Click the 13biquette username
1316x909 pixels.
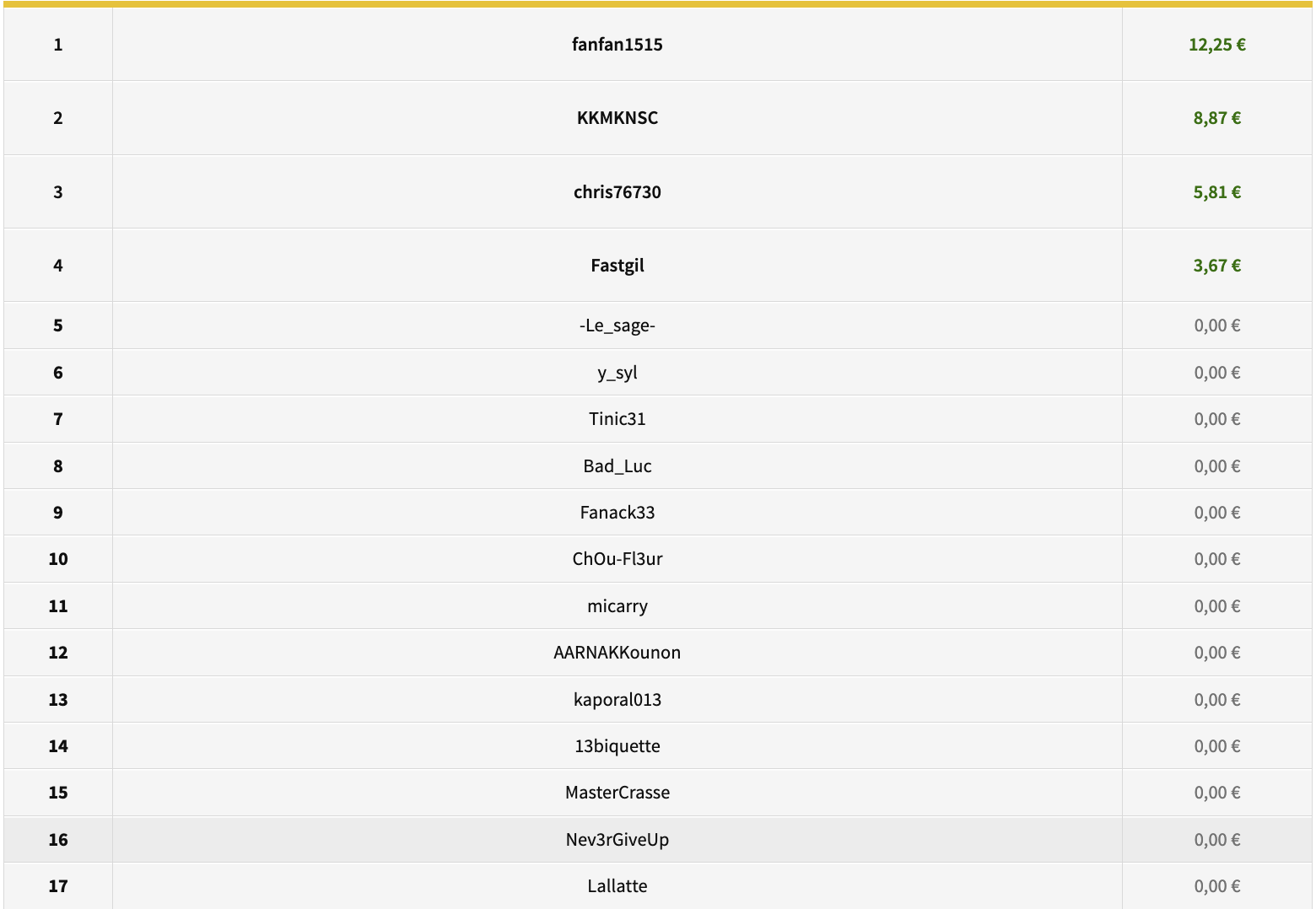point(617,746)
